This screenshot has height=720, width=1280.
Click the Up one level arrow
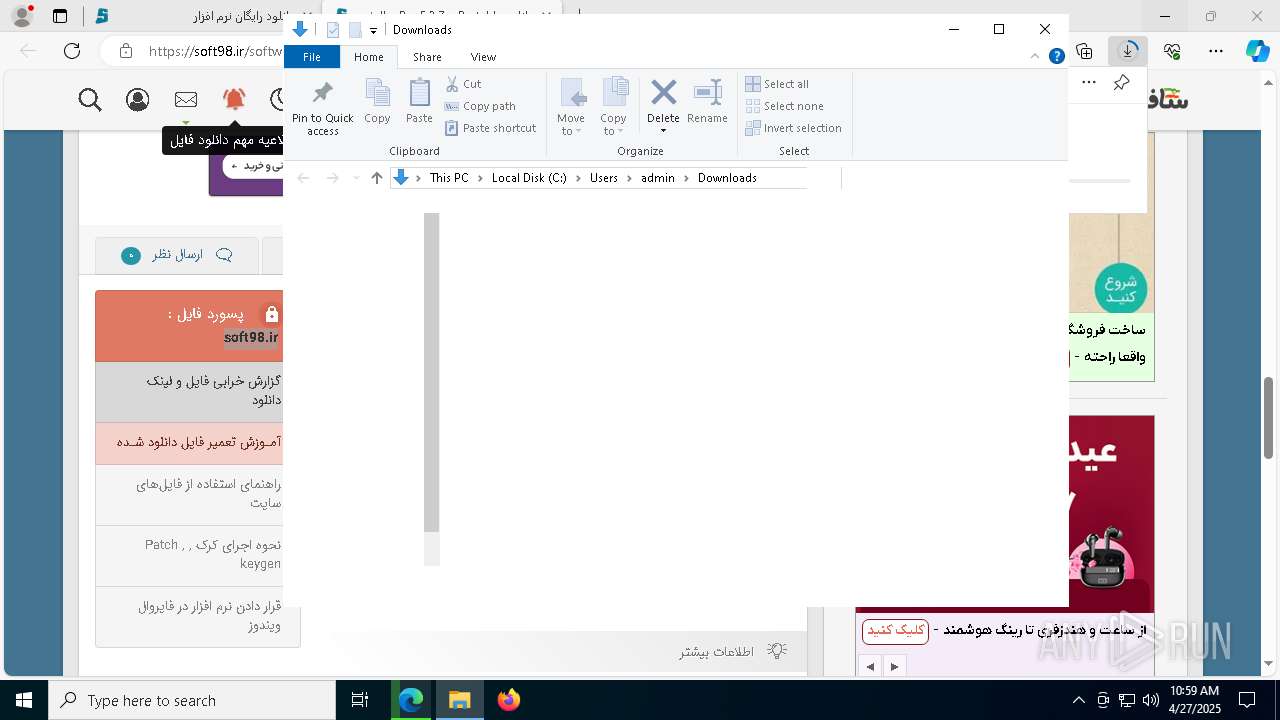(x=377, y=178)
